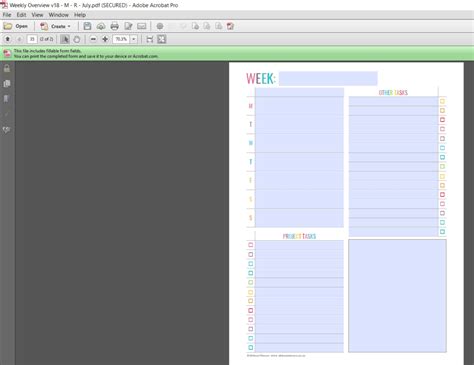Screen dimensions: 474x365
Task: Click the Sunday row field at bottom
Action: tap(299, 218)
